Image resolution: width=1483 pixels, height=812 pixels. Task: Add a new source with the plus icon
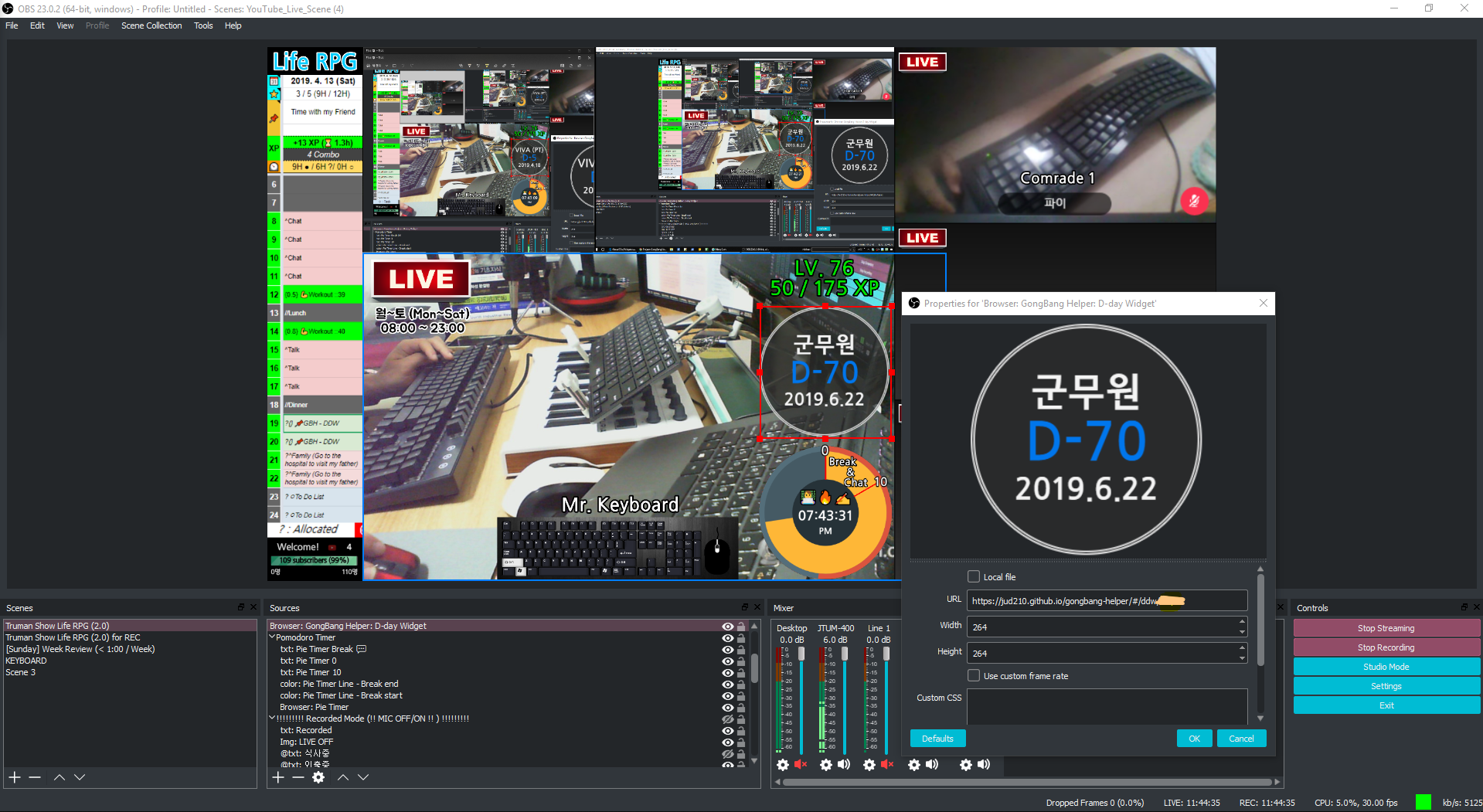277,777
